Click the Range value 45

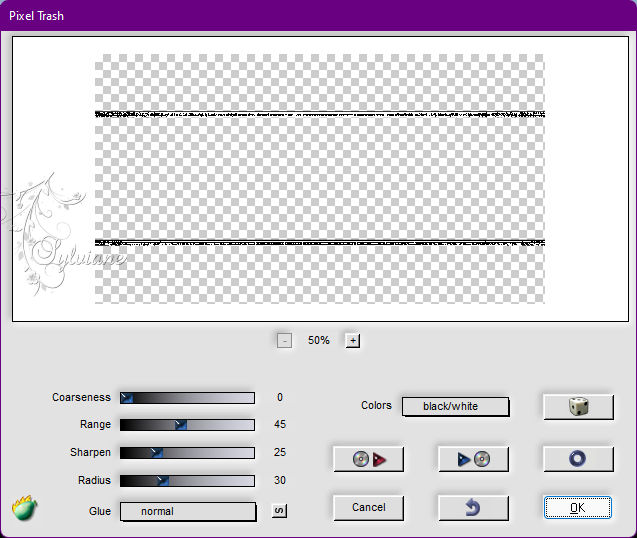coord(280,425)
